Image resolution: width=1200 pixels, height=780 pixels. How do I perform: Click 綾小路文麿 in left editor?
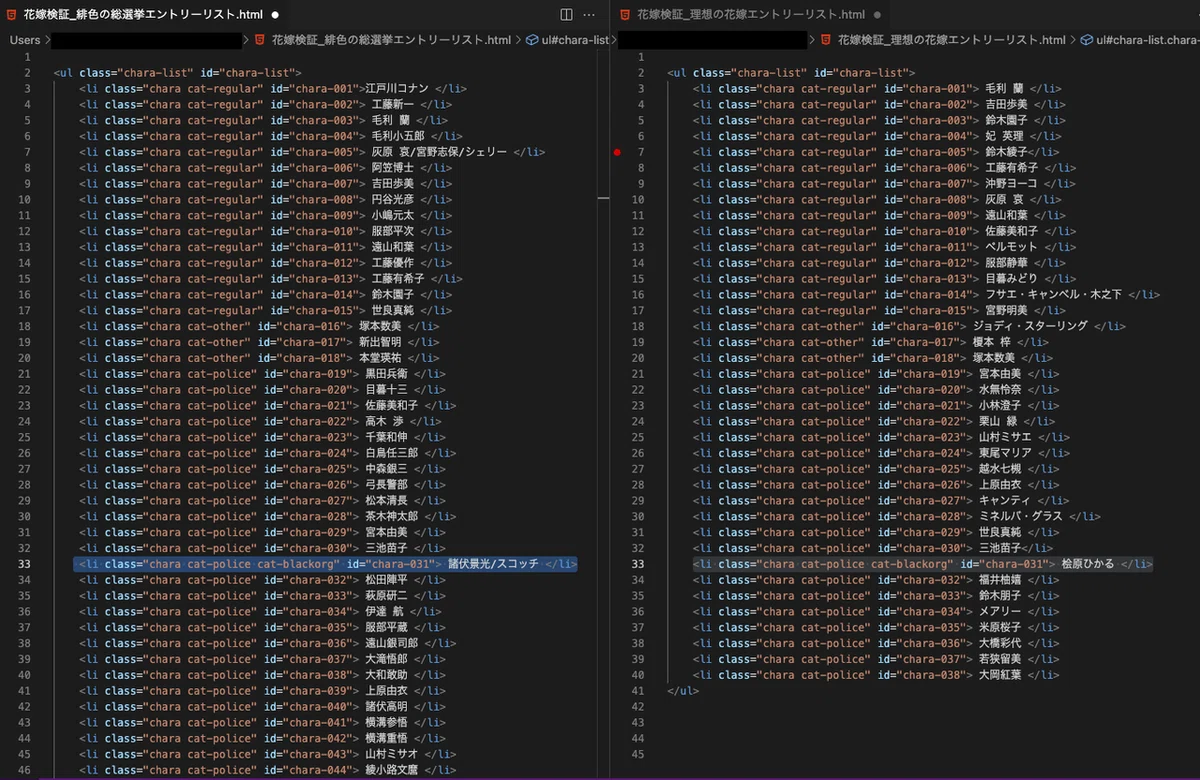point(392,770)
